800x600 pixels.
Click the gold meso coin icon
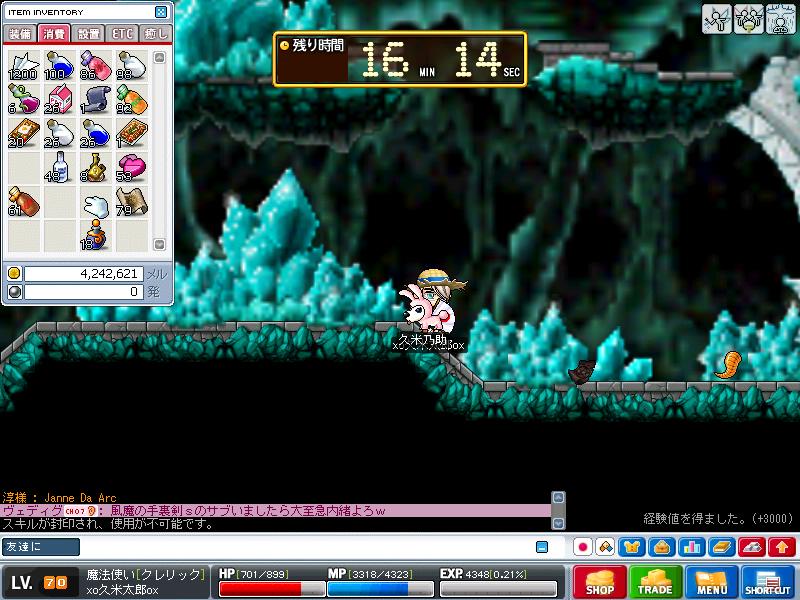click(x=14, y=273)
